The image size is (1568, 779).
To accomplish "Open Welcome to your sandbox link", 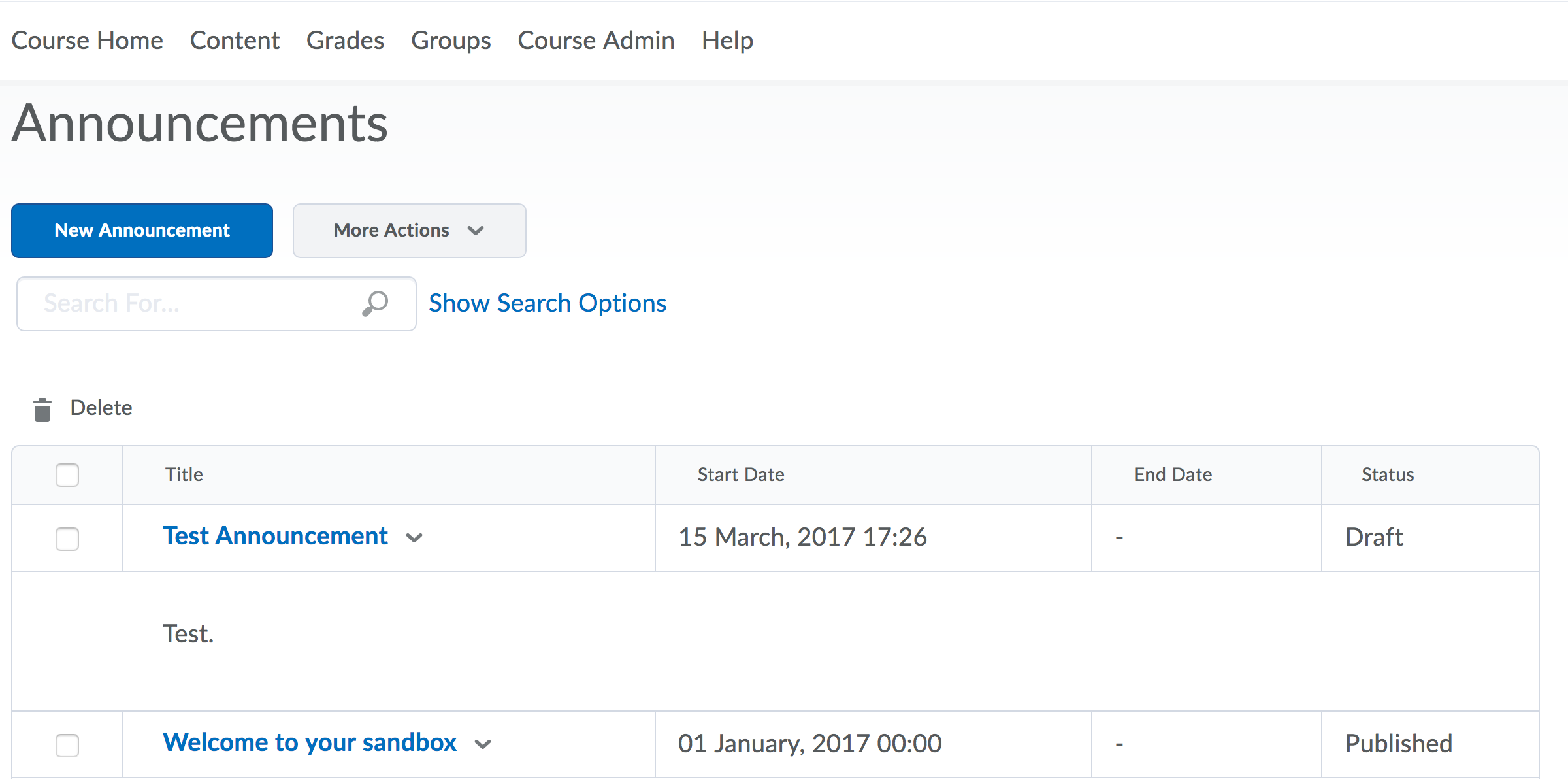I will [x=309, y=742].
